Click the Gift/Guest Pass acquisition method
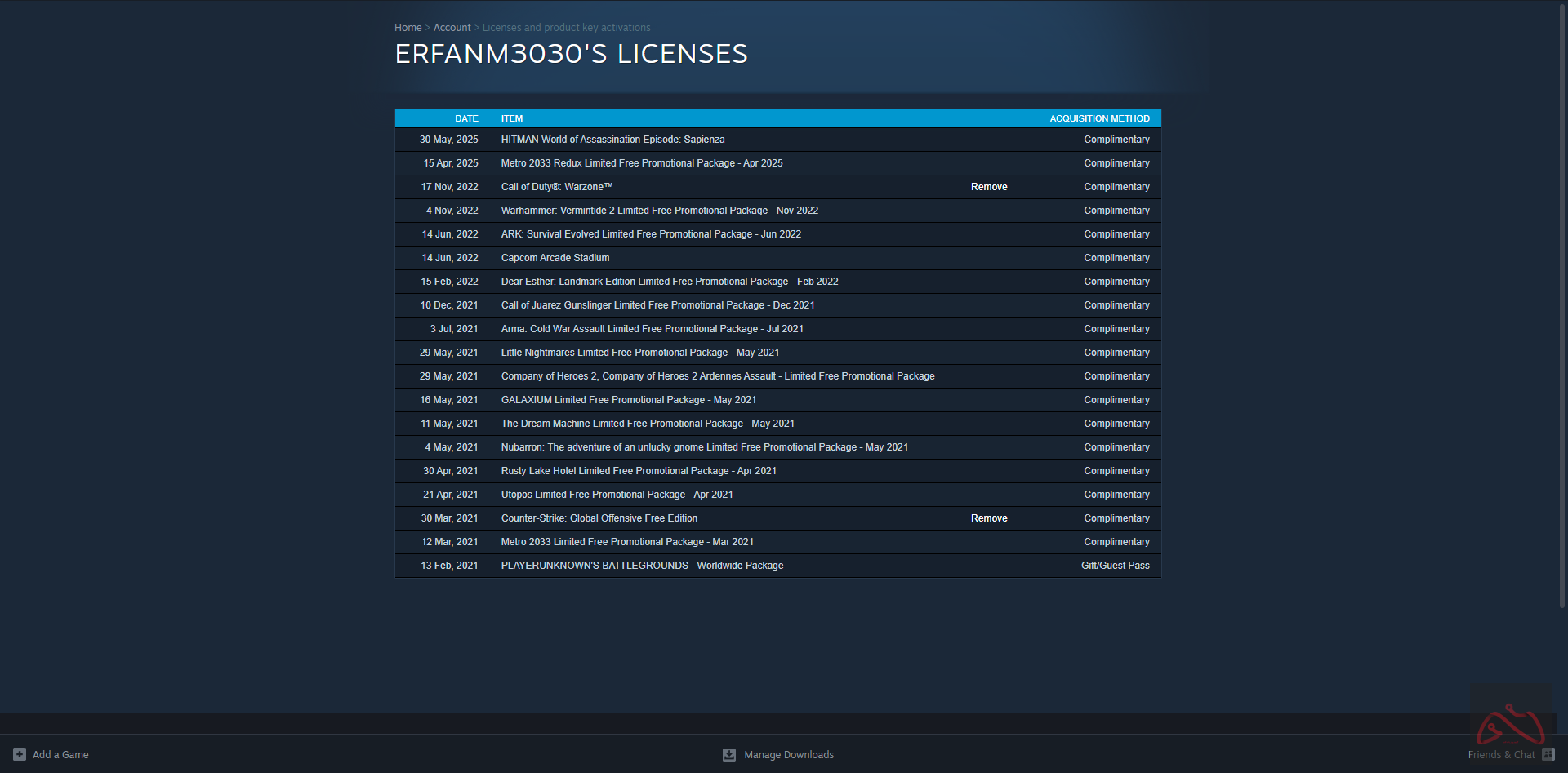This screenshot has height=773, width=1568. (1115, 566)
